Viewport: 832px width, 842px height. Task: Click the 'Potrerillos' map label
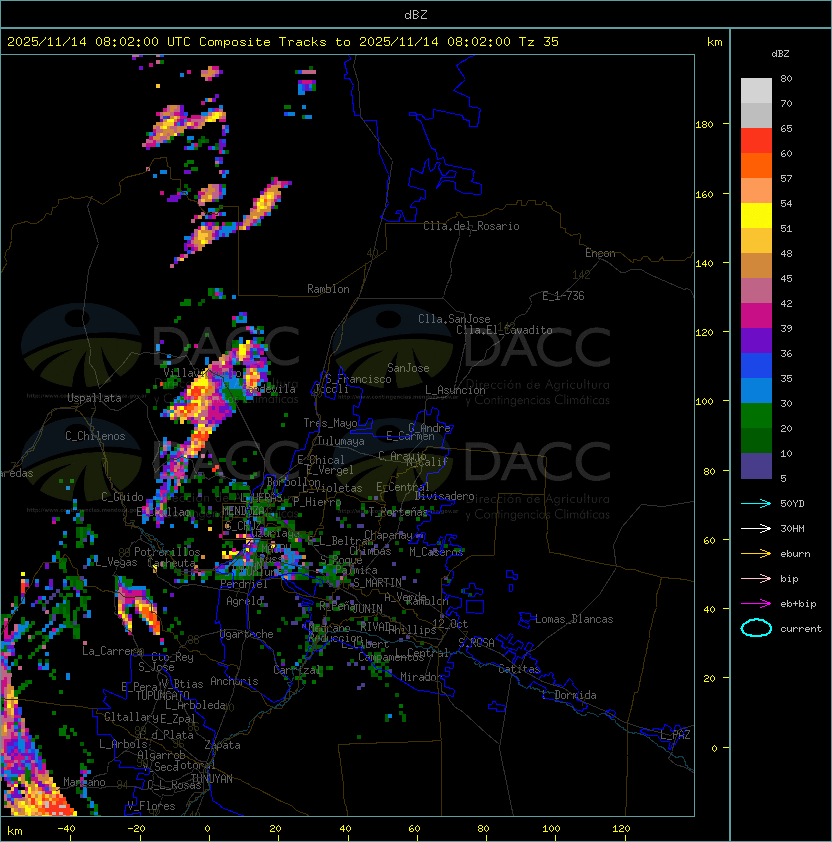pos(167,552)
